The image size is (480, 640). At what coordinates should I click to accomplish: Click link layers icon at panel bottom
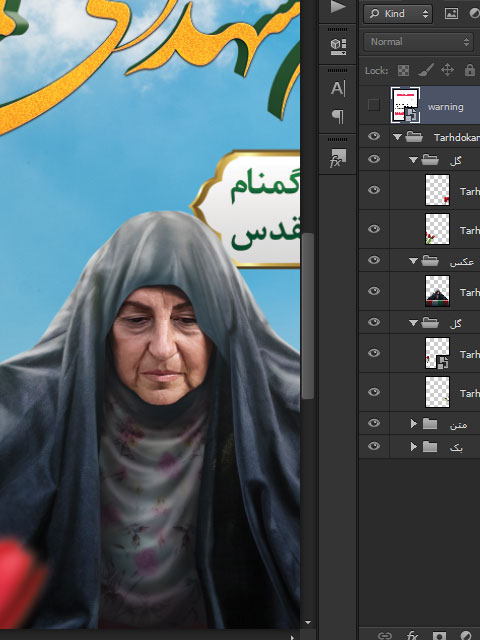(384, 635)
